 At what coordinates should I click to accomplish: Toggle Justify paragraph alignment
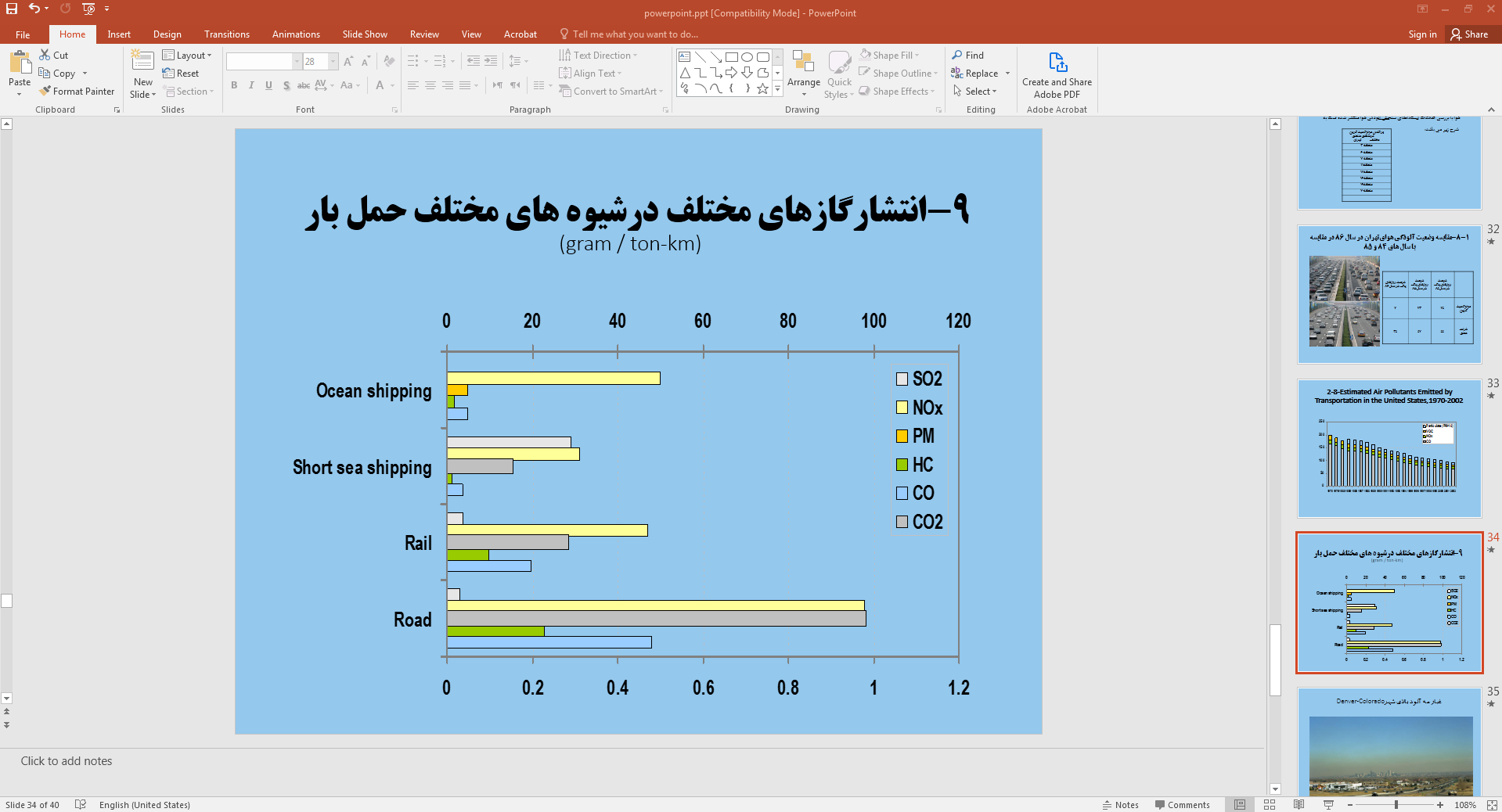tap(465, 85)
